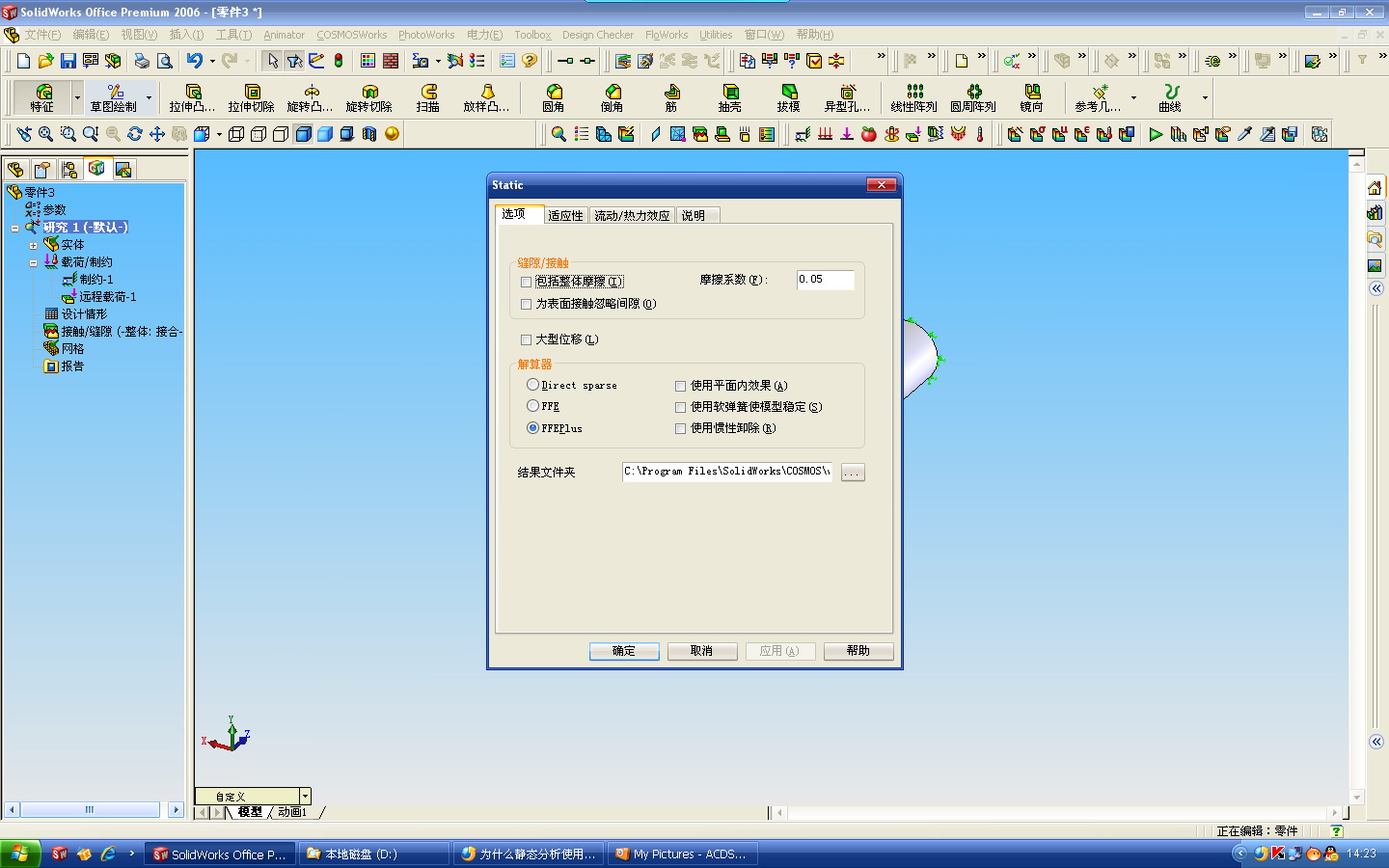Switch to 本地磁盘 (D:) taskbar window
Screen dimensions: 1389x868
(373, 854)
